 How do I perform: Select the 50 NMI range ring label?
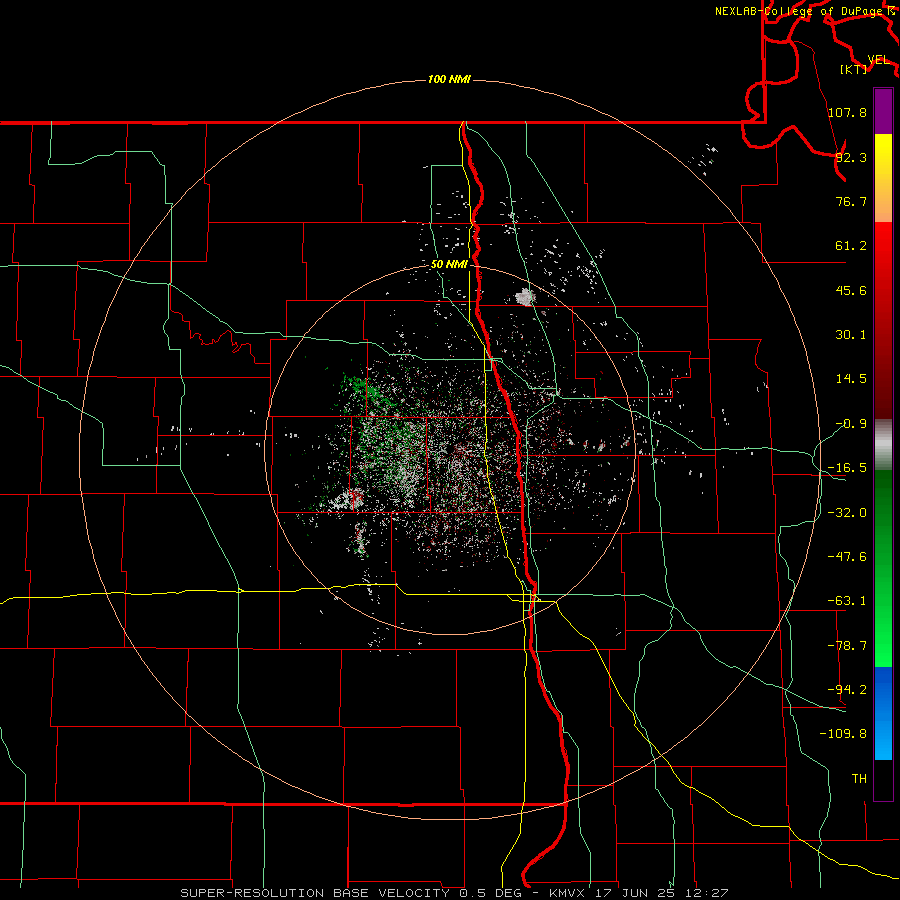click(x=449, y=264)
